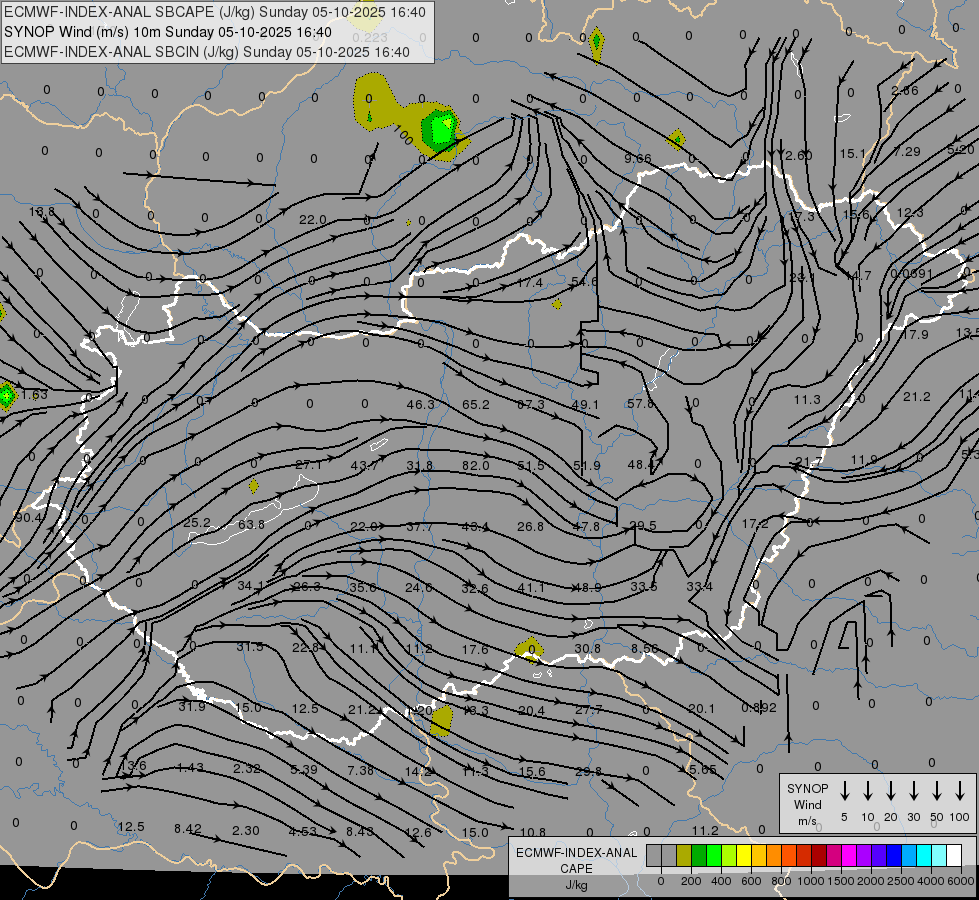Click the 200 tick label in CAPE legend
The image size is (979, 900).
(691, 881)
